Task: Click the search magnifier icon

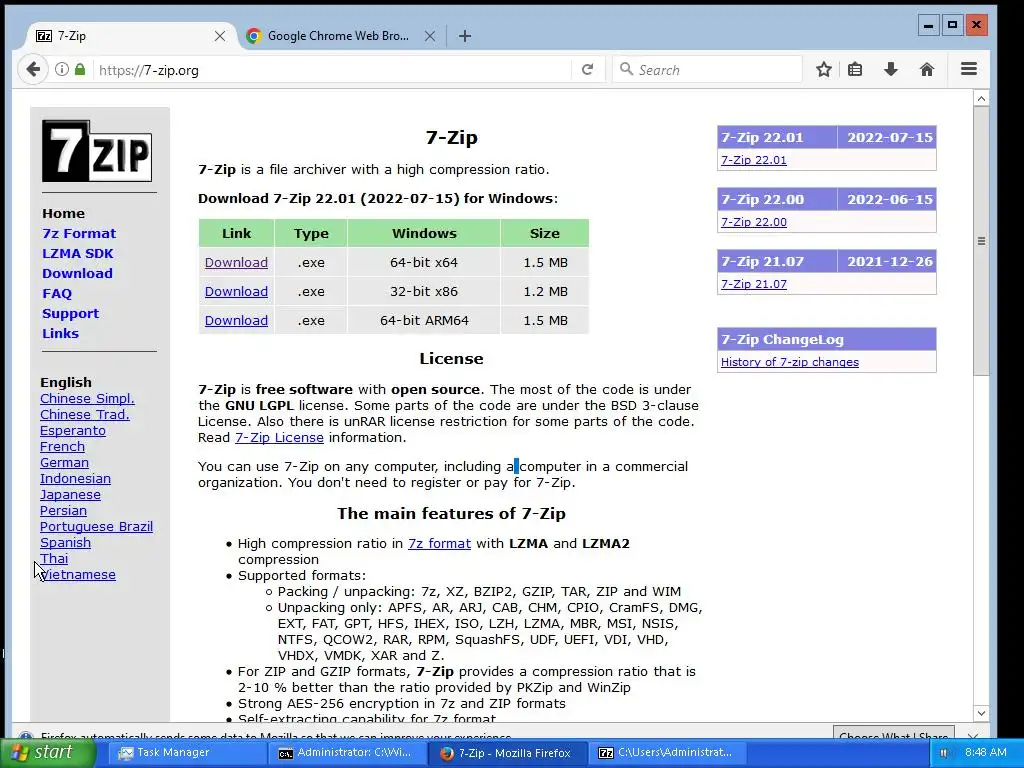Action: [626, 69]
